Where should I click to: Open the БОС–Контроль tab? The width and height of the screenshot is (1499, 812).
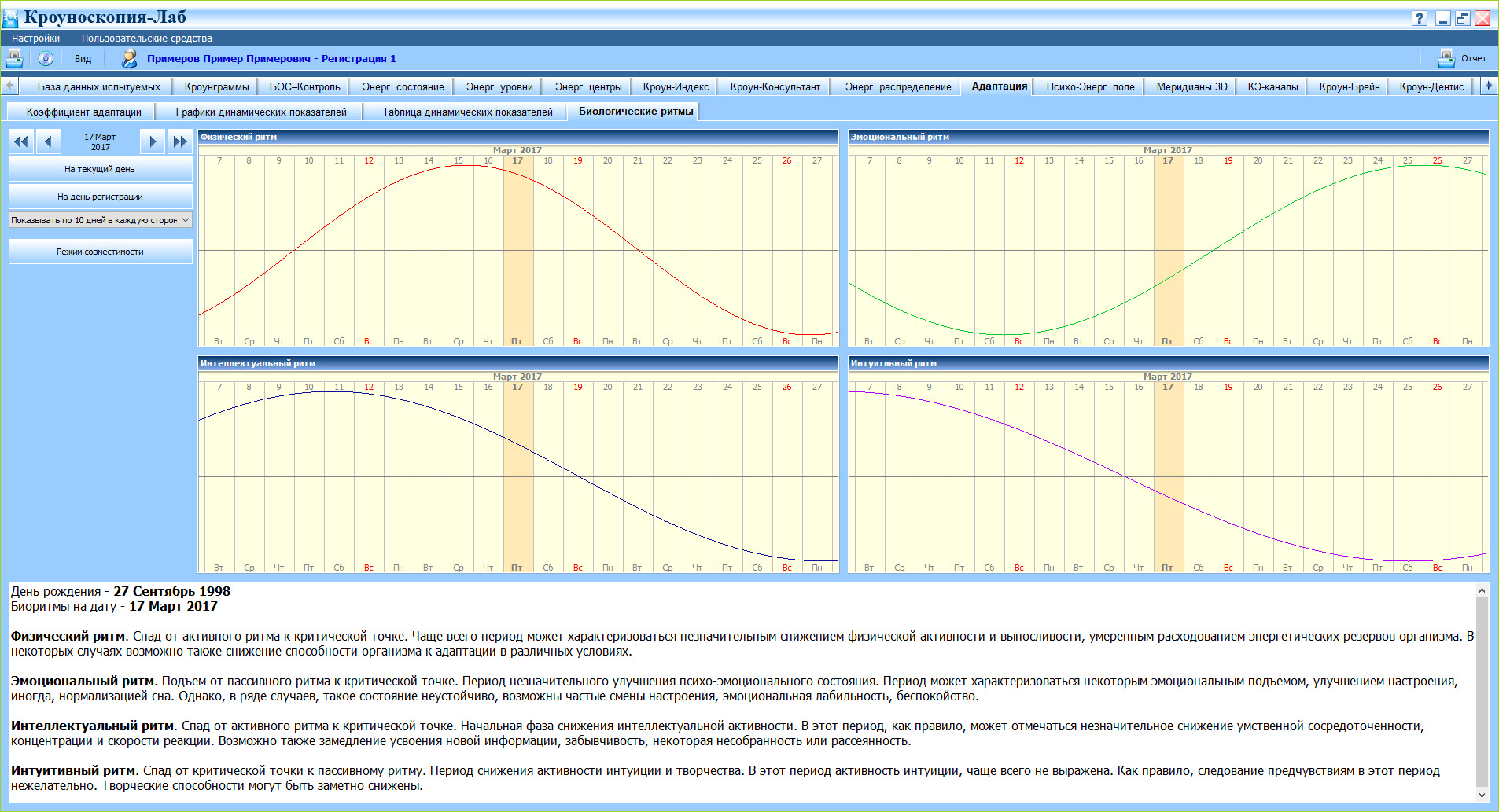point(304,86)
